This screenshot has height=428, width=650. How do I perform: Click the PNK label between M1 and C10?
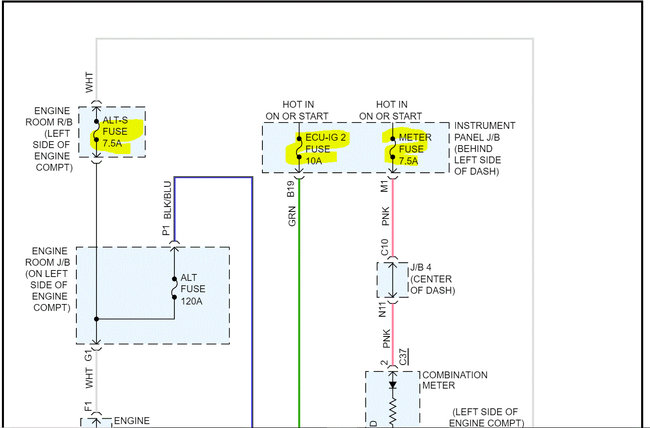(x=386, y=216)
